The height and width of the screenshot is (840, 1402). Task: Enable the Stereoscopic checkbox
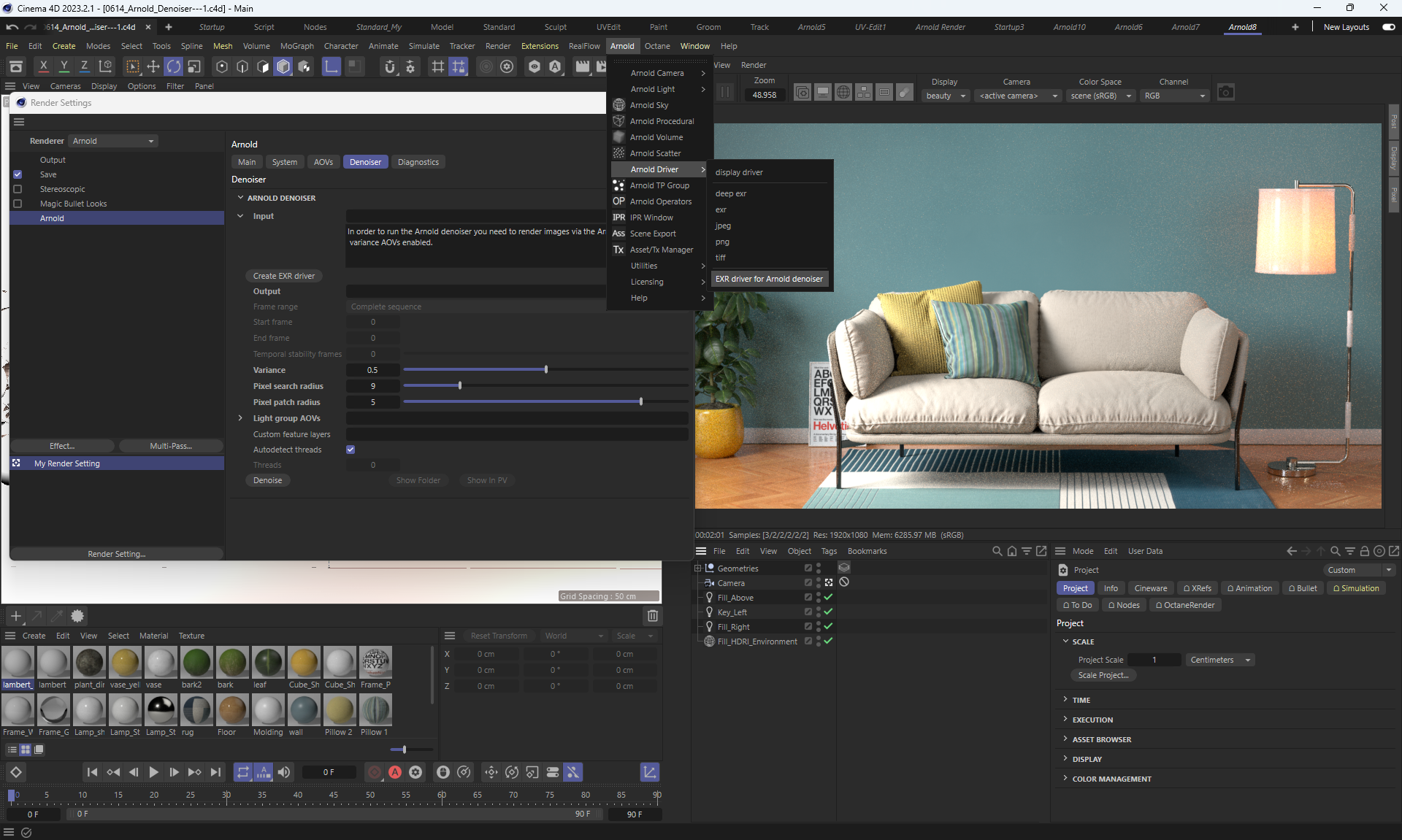tap(18, 189)
